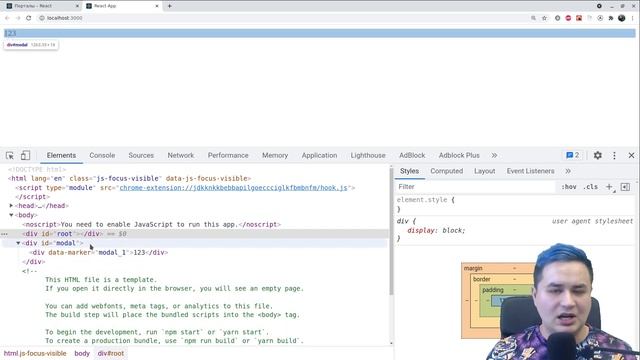Switch to the Sources tab
This screenshot has width=640, height=360.
click(x=141, y=156)
